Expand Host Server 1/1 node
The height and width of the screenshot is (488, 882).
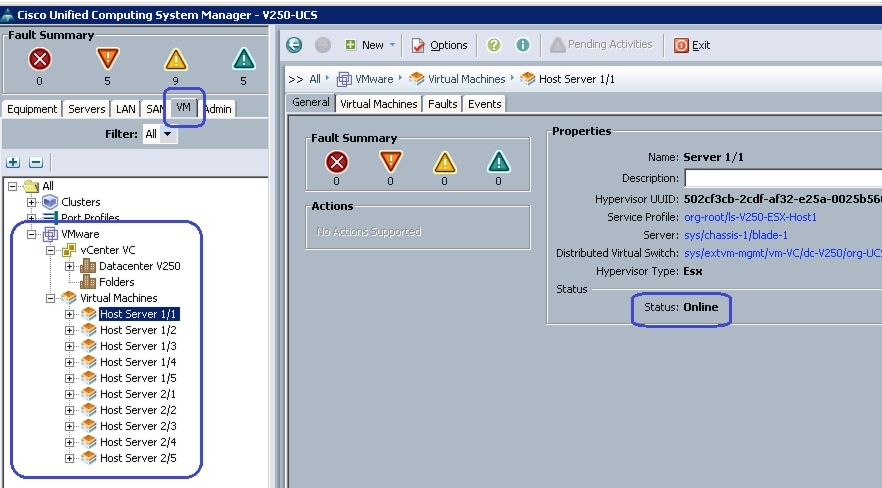point(69,314)
